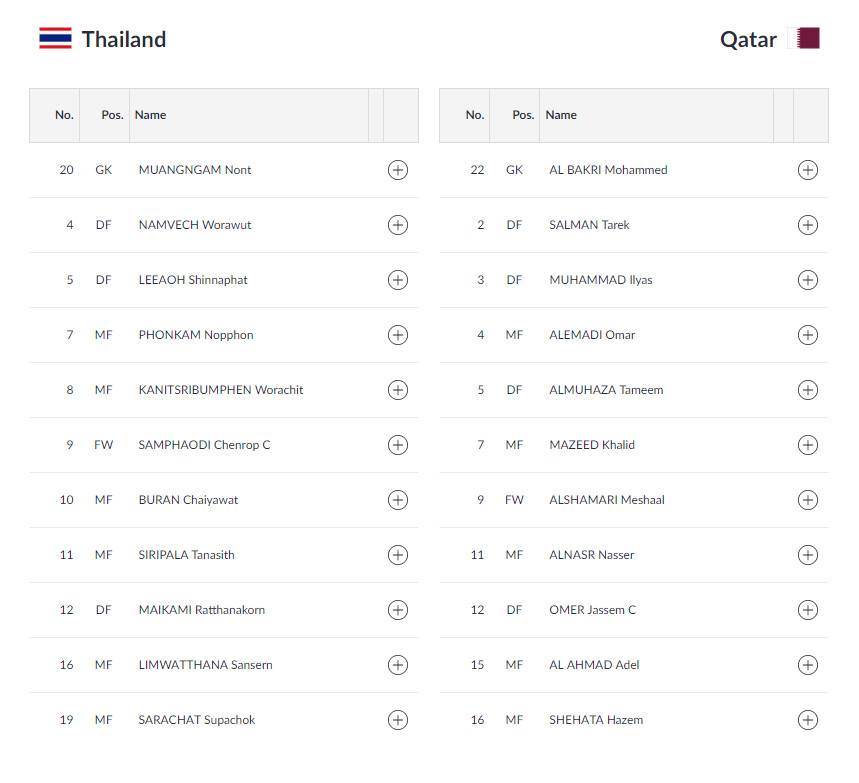Click Pos. column header in Qatar table
Viewport: 859px width, 783px height.
[523, 115]
